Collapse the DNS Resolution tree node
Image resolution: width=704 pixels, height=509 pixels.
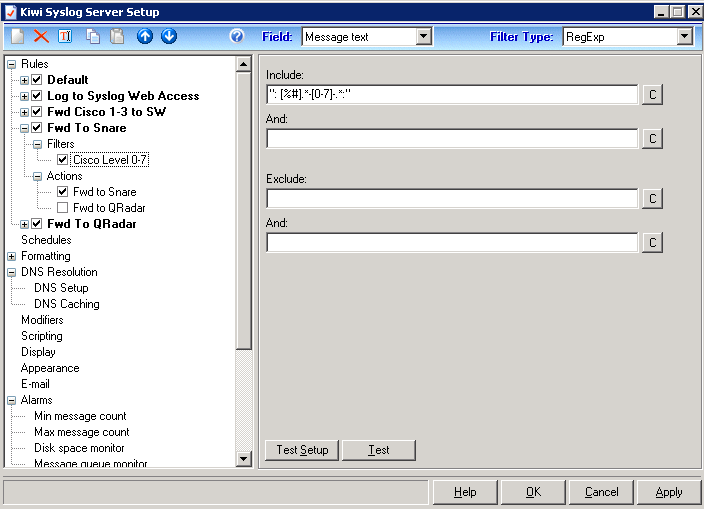tap(12, 272)
